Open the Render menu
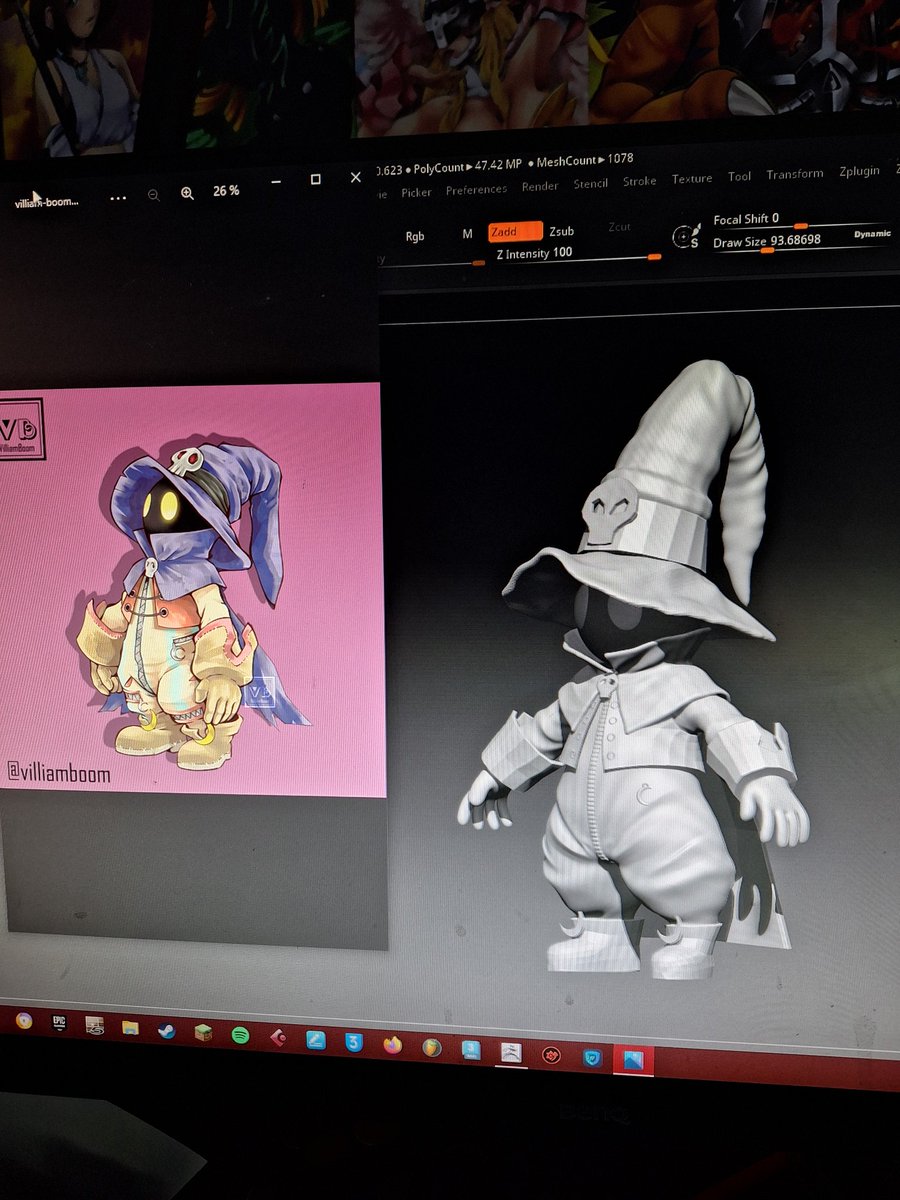Viewport: 900px width, 1200px height. coord(540,187)
